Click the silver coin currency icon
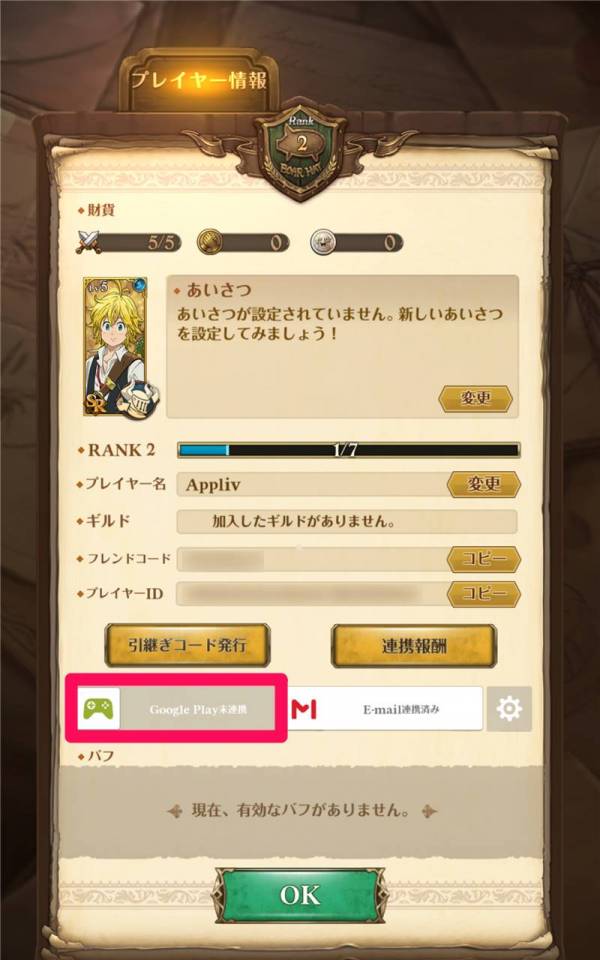Viewport: 600px width, 960px height. point(322,242)
